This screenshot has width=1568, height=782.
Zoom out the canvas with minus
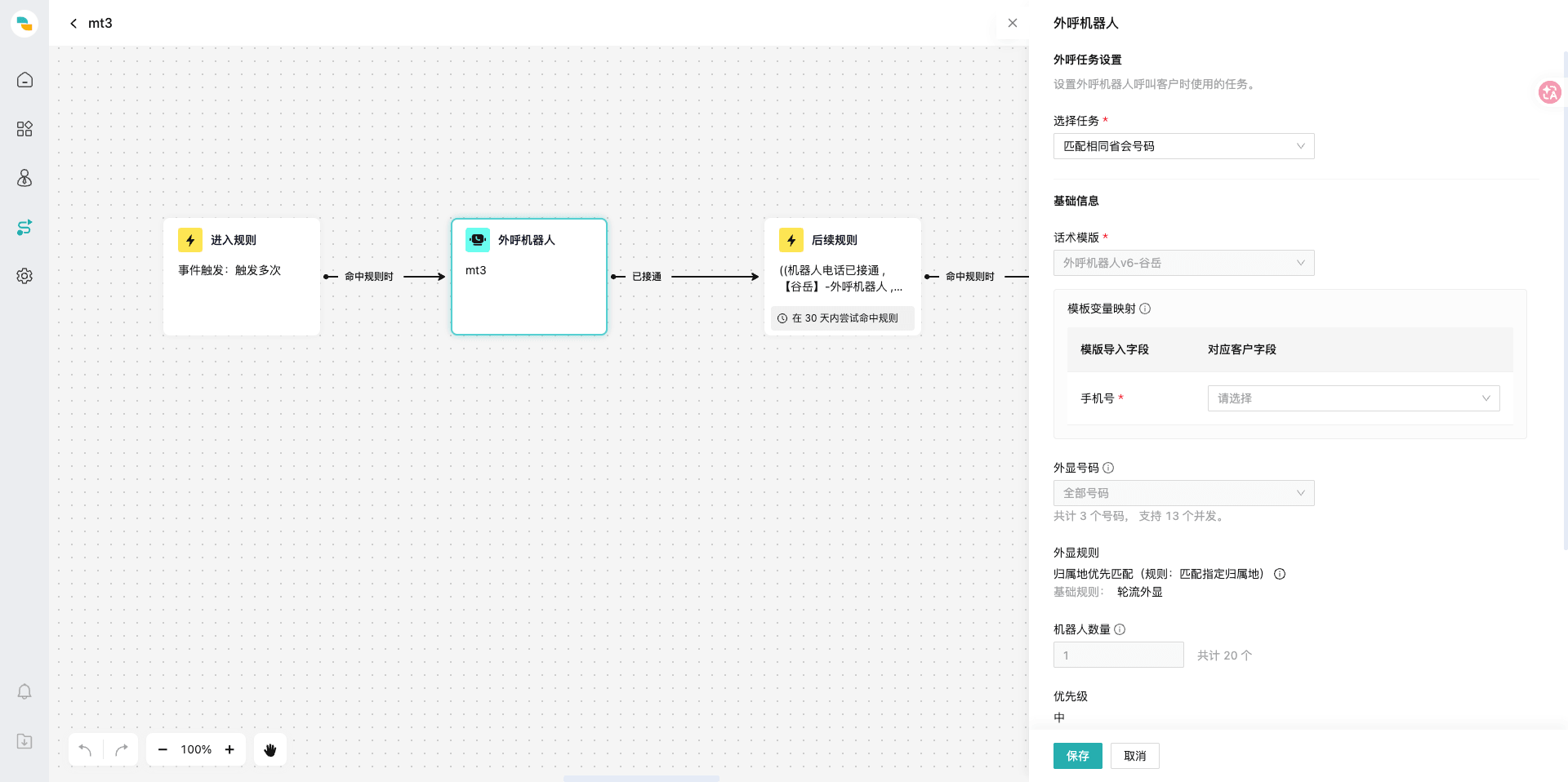pos(163,749)
